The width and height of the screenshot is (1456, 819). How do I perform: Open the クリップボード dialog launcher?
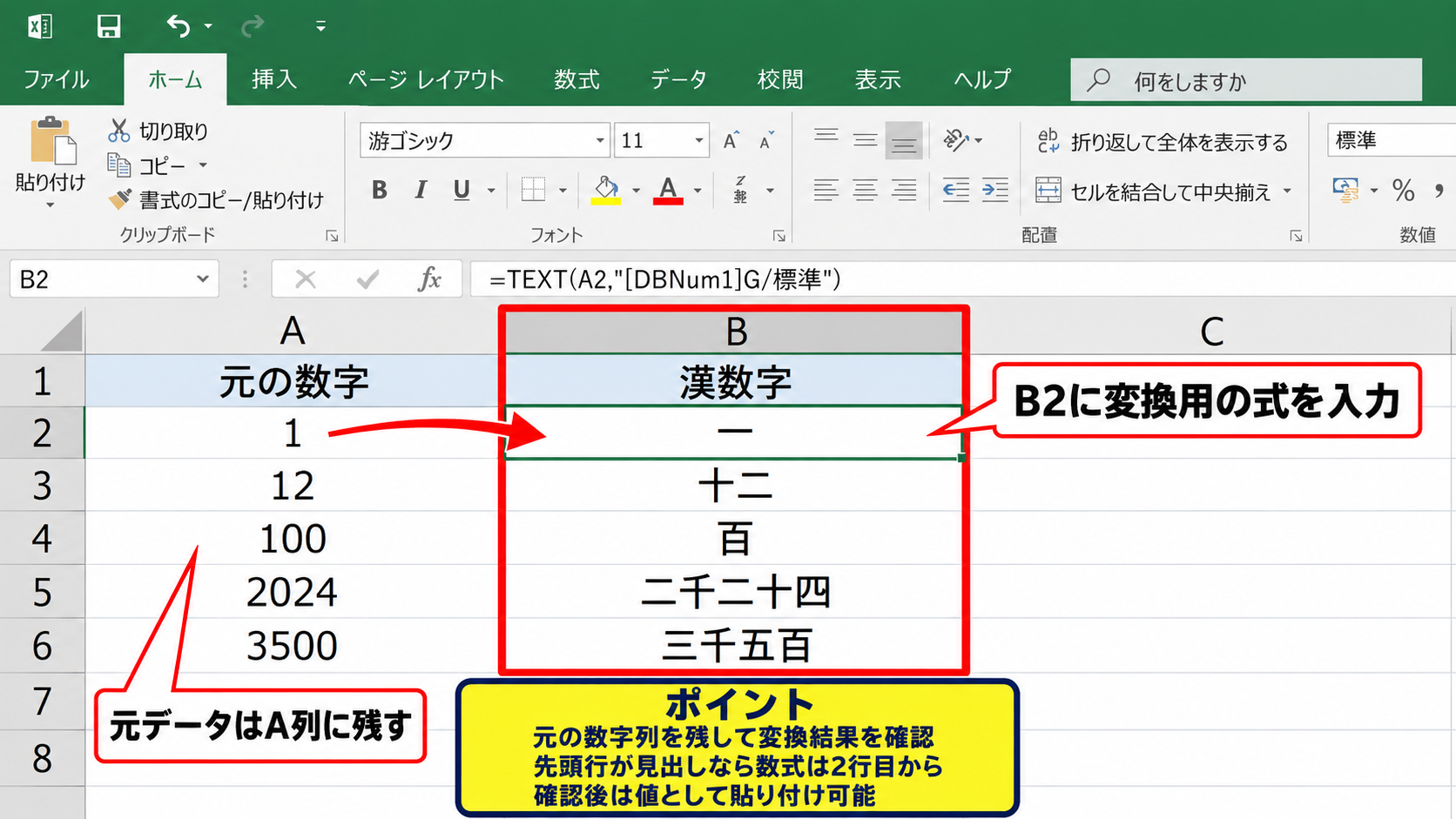pos(332,236)
